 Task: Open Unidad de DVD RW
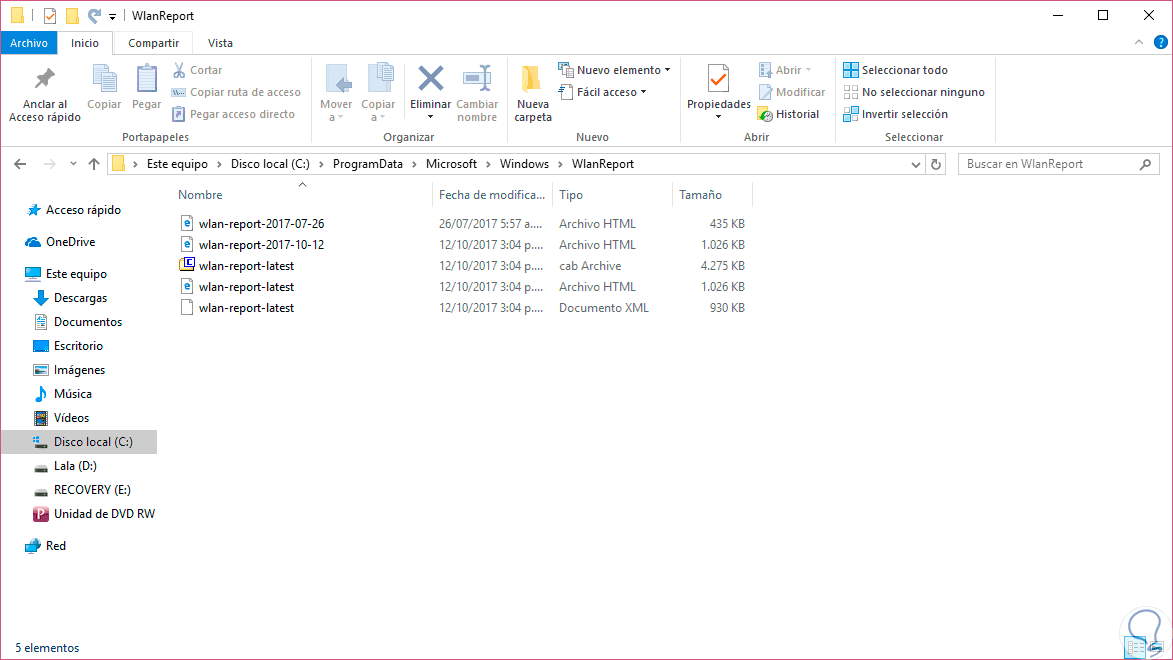[x=104, y=513]
